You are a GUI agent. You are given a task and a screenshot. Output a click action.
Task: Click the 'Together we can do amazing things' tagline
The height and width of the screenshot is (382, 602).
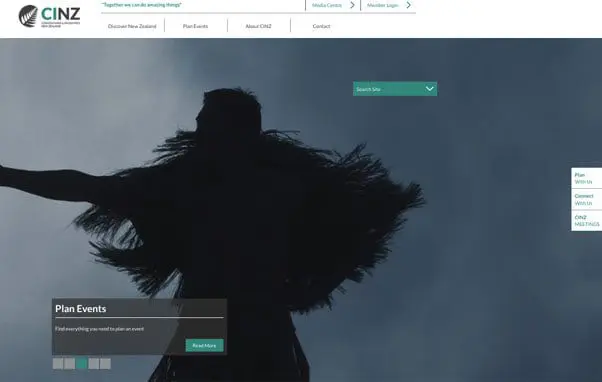(142, 5)
